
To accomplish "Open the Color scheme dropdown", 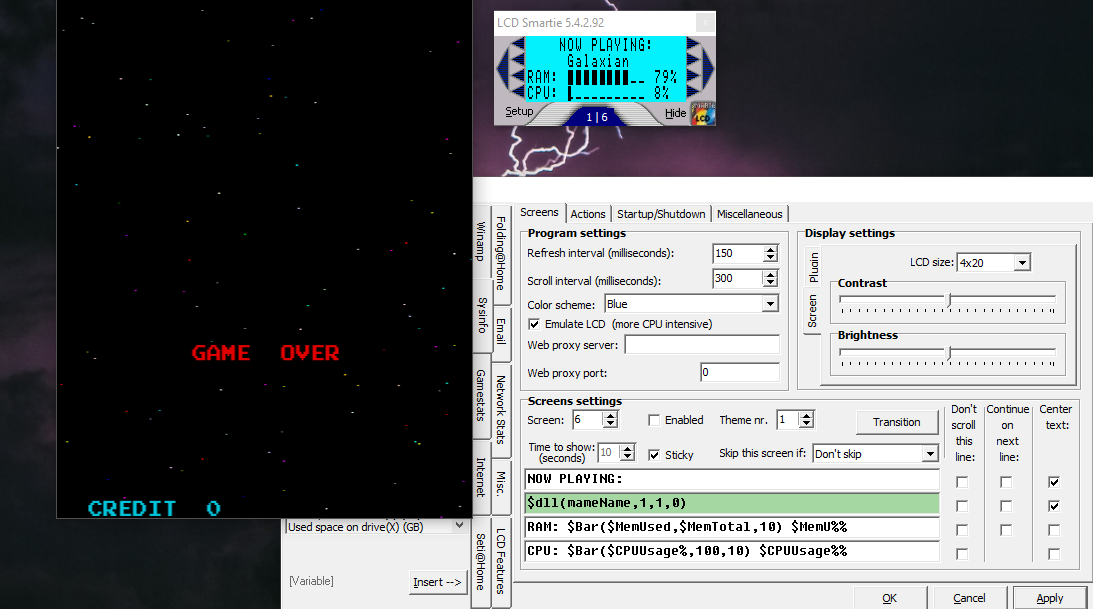I will point(770,304).
